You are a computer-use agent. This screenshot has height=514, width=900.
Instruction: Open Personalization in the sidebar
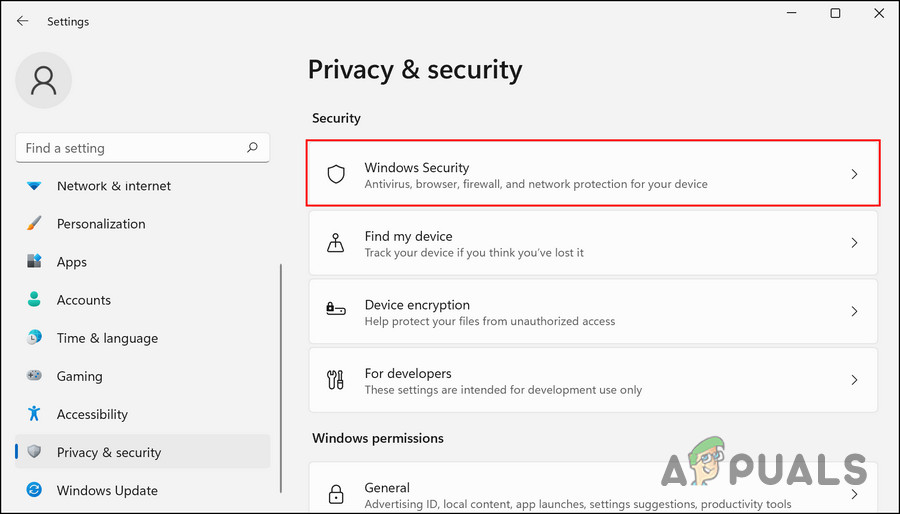[x=101, y=224]
